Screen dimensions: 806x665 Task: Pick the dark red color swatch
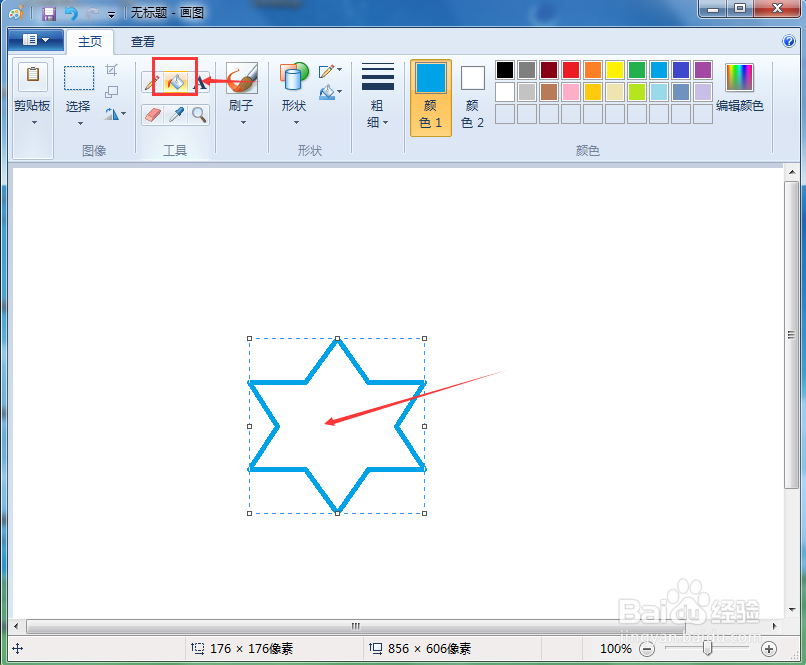(x=549, y=70)
